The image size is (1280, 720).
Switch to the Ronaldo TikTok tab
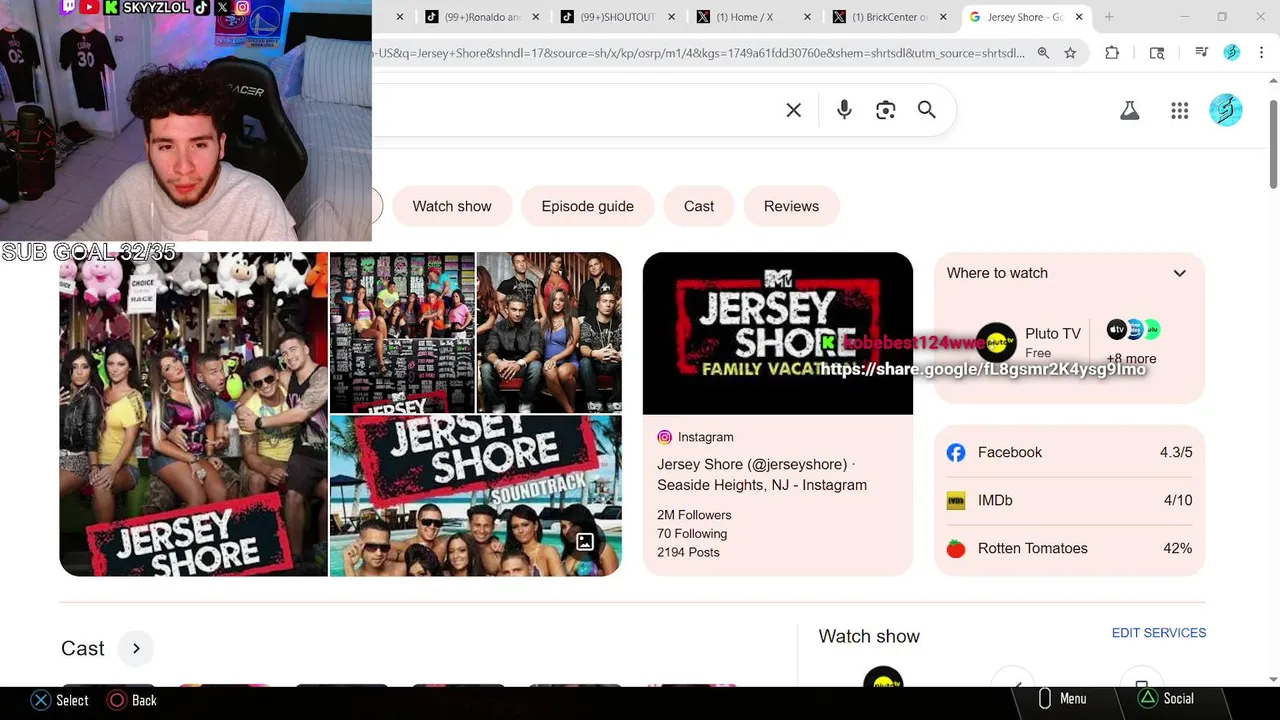481,17
